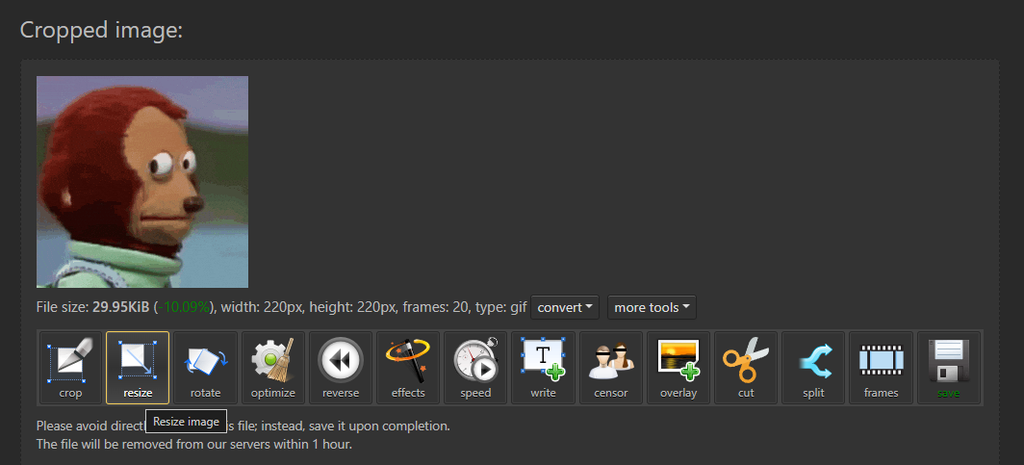This screenshot has width=1024, height=465.
Task: Open the frames filmstrip tool
Action: [881, 368]
